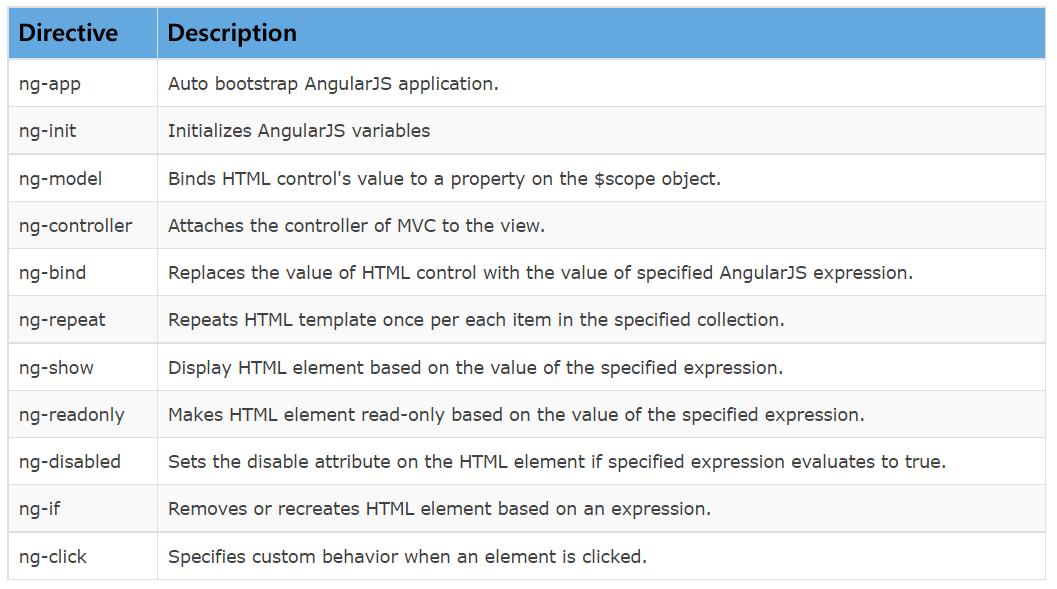The height and width of the screenshot is (589, 1057).
Task: Select the ng-disabled directive cell
Action: point(83,462)
